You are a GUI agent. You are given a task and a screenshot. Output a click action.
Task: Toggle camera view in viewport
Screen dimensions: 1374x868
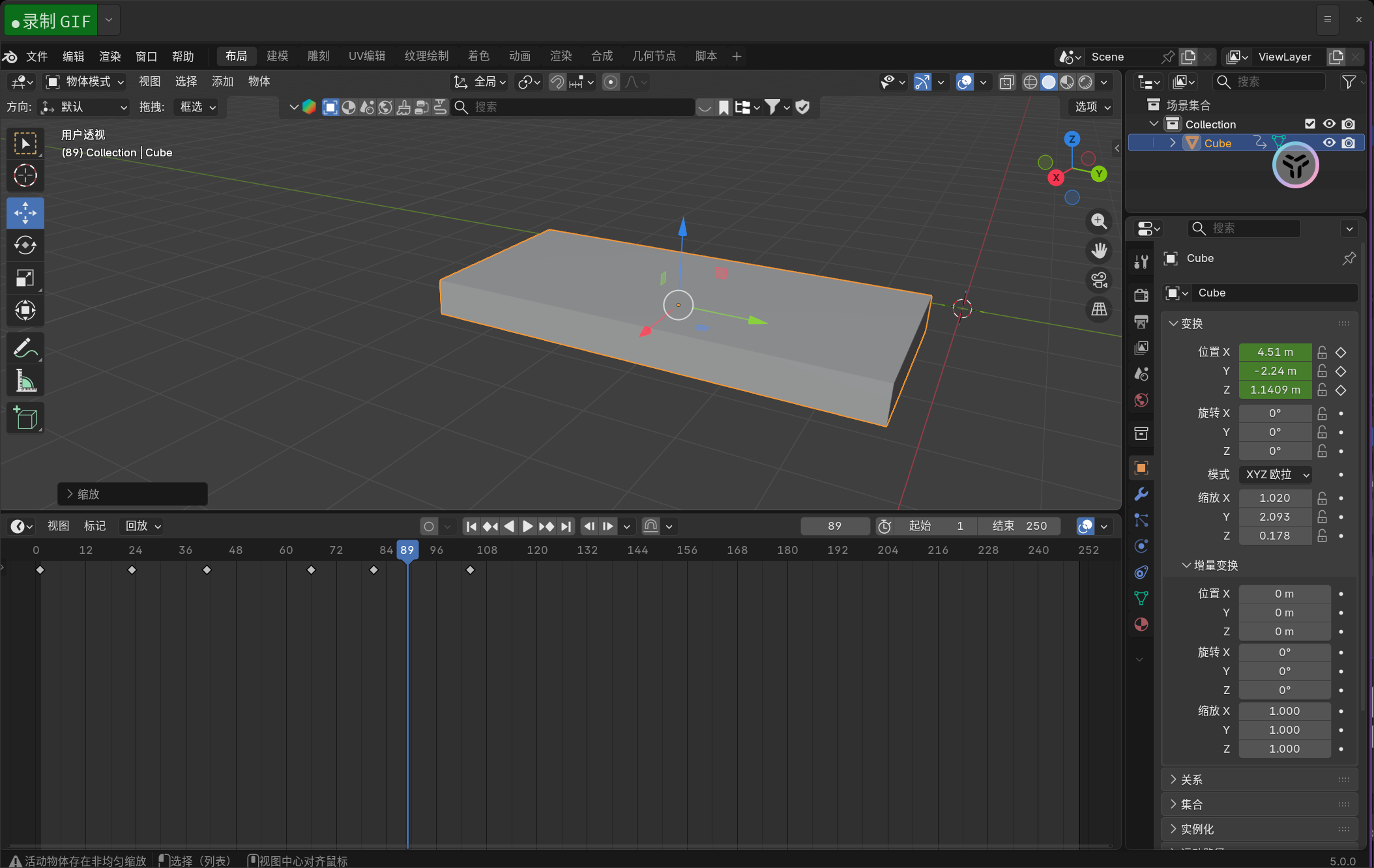[x=1100, y=280]
